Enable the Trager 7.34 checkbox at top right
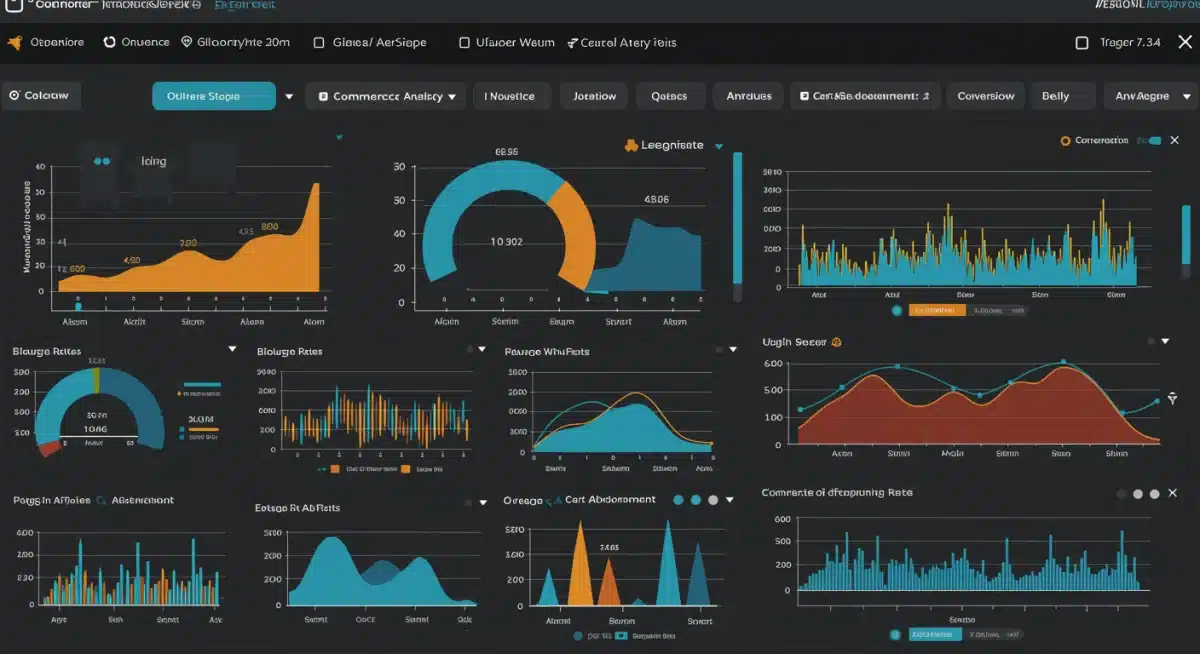The height and width of the screenshot is (654, 1200). pyautogui.click(x=1083, y=42)
